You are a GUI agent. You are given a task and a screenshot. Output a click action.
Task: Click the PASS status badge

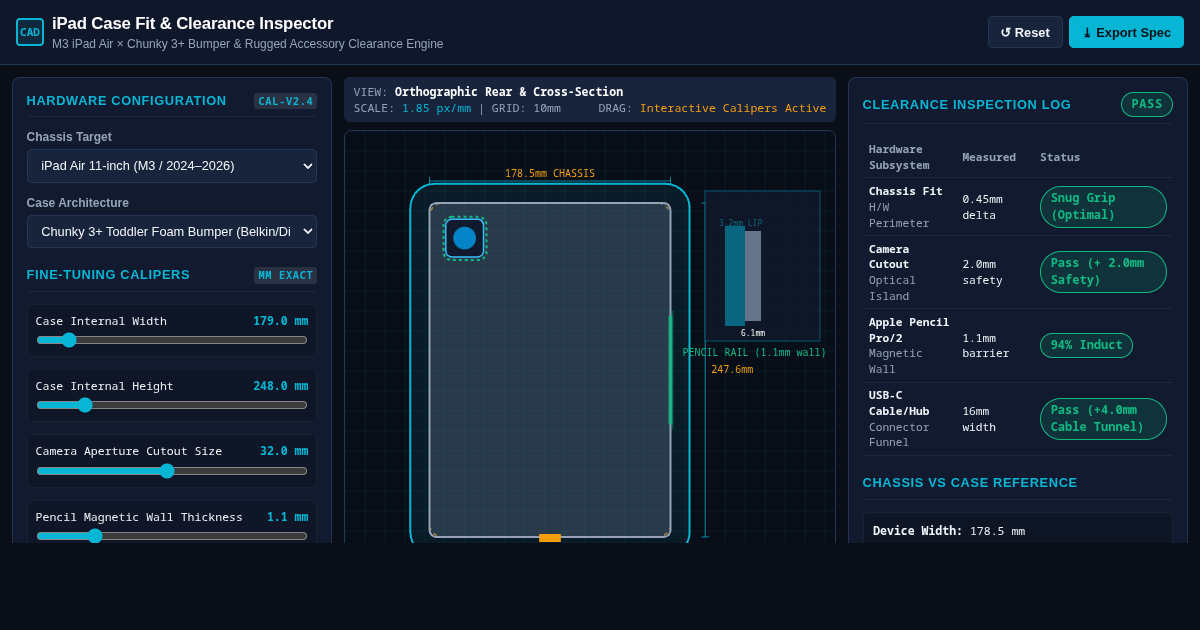coord(1147,104)
